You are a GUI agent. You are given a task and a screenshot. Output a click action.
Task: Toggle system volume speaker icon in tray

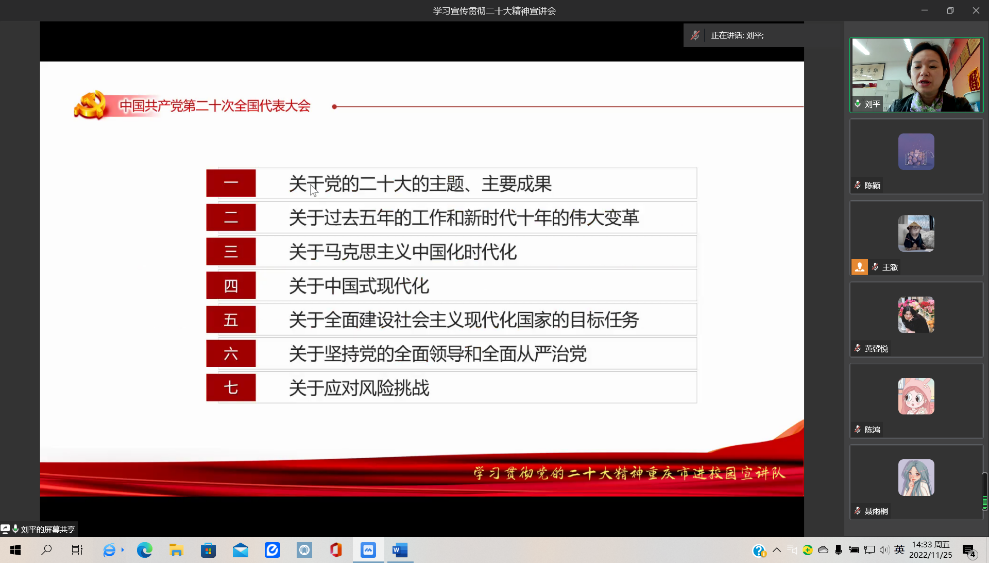(883, 550)
